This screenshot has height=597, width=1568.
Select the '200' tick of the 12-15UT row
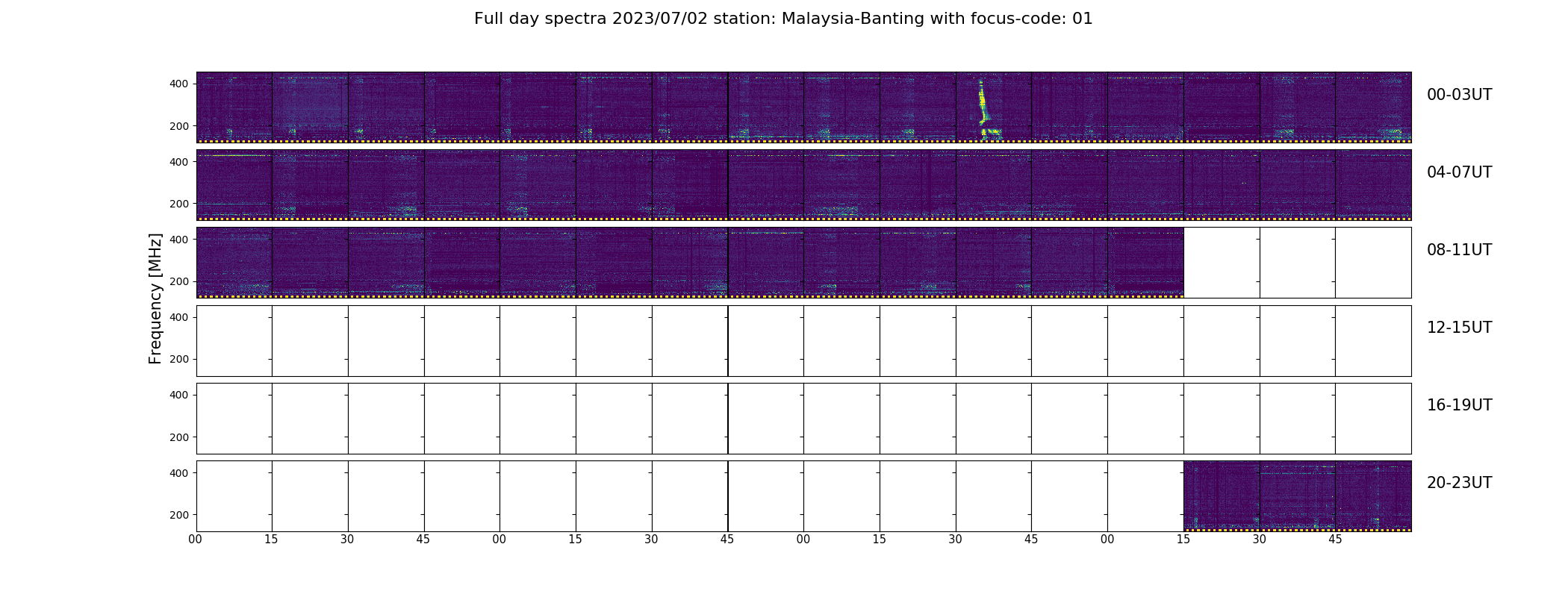click(x=179, y=359)
